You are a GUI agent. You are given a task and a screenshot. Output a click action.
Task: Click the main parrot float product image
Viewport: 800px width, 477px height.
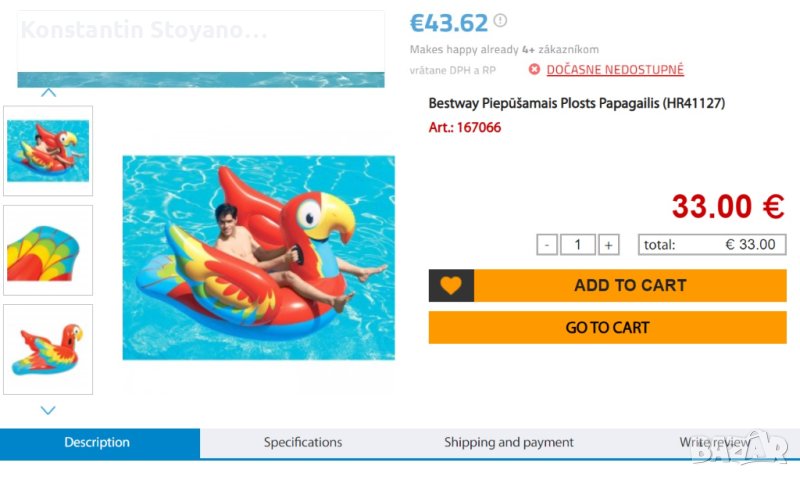pyautogui.click(x=258, y=257)
